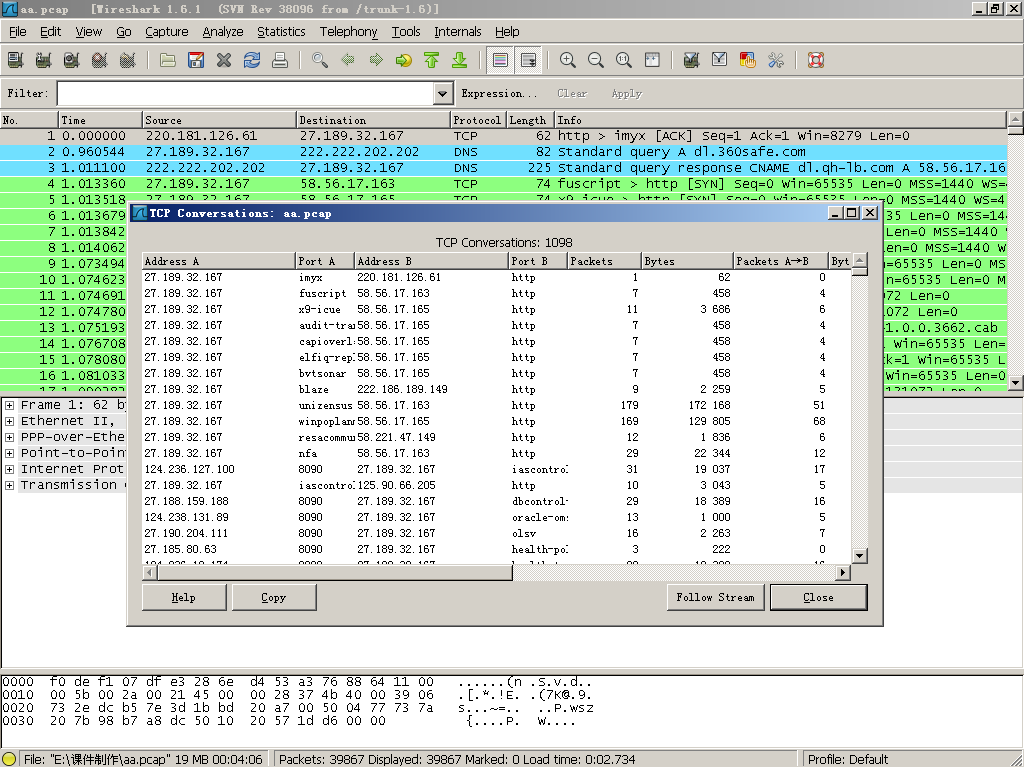Select conversation from 124.236.127.100
The height and width of the screenshot is (768, 1024).
click(x=496, y=470)
